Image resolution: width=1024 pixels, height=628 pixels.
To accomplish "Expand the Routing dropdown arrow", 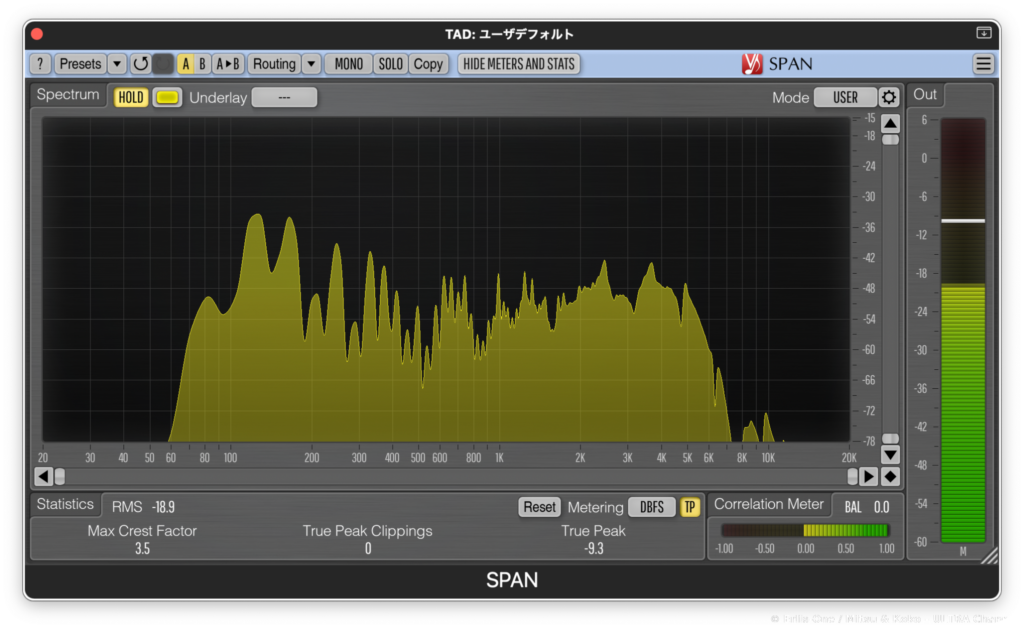I will coord(311,64).
